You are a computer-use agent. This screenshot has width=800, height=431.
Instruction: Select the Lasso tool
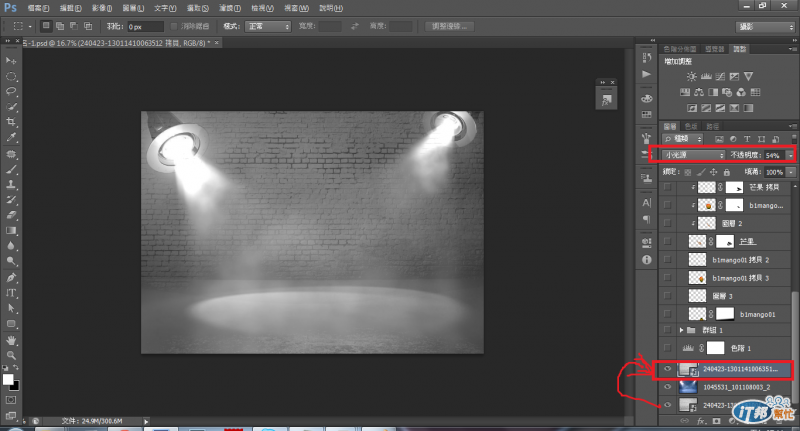(x=11, y=92)
